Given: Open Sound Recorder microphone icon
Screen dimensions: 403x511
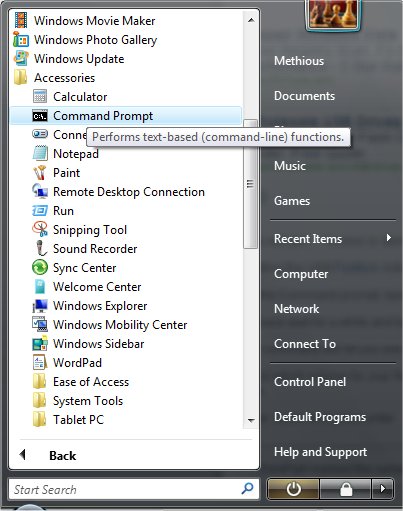Looking at the screenshot, I should point(40,249).
